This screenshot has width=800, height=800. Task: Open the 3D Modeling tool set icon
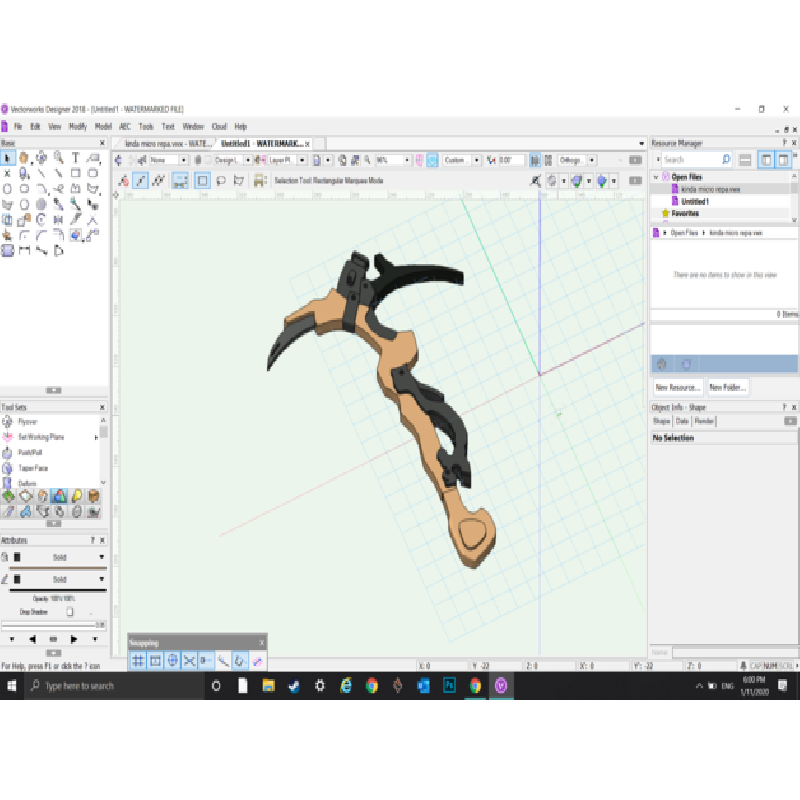click(59, 496)
